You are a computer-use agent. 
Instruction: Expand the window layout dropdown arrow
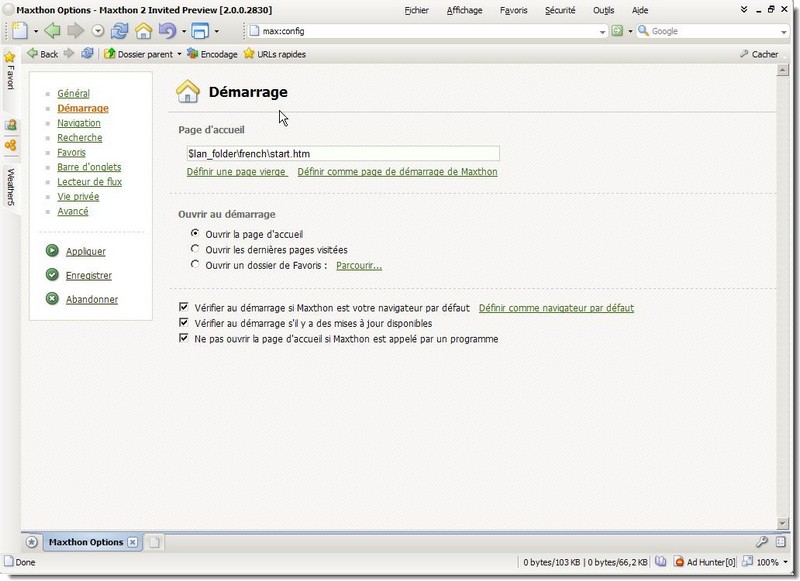[217, 31]
